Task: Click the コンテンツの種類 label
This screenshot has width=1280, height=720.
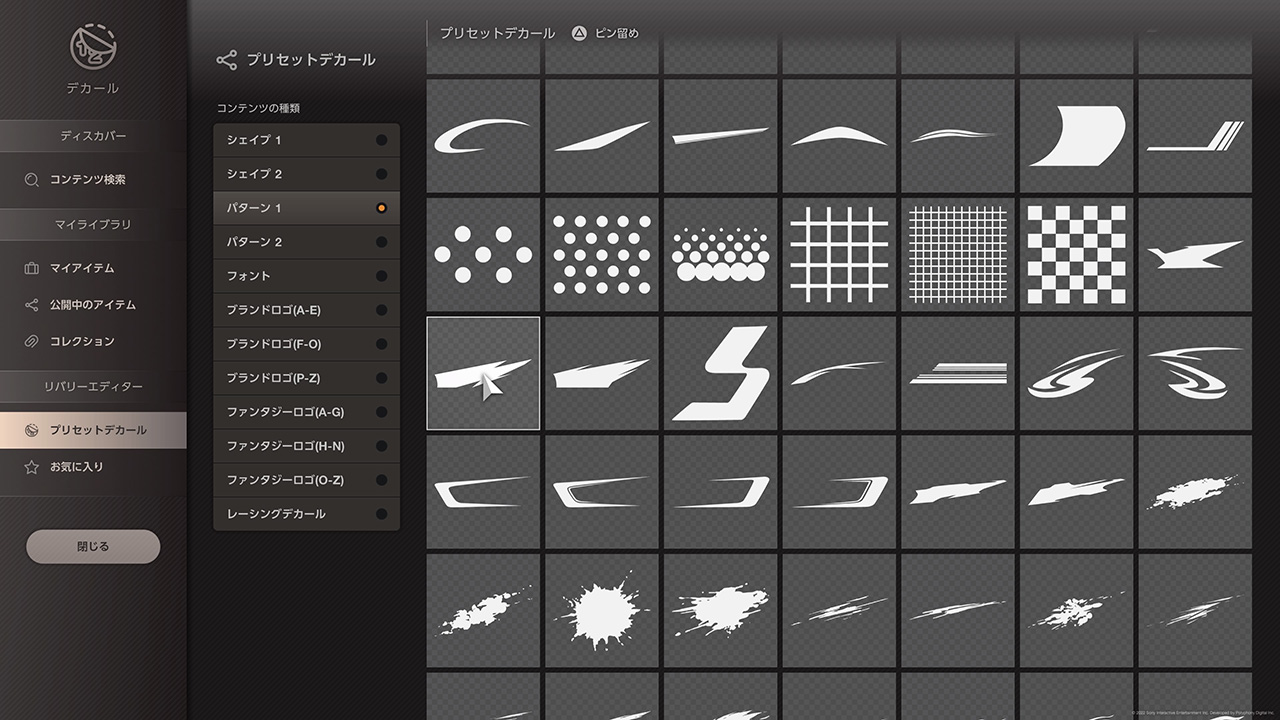Action: pyautogui.click(x=258, y=108)
